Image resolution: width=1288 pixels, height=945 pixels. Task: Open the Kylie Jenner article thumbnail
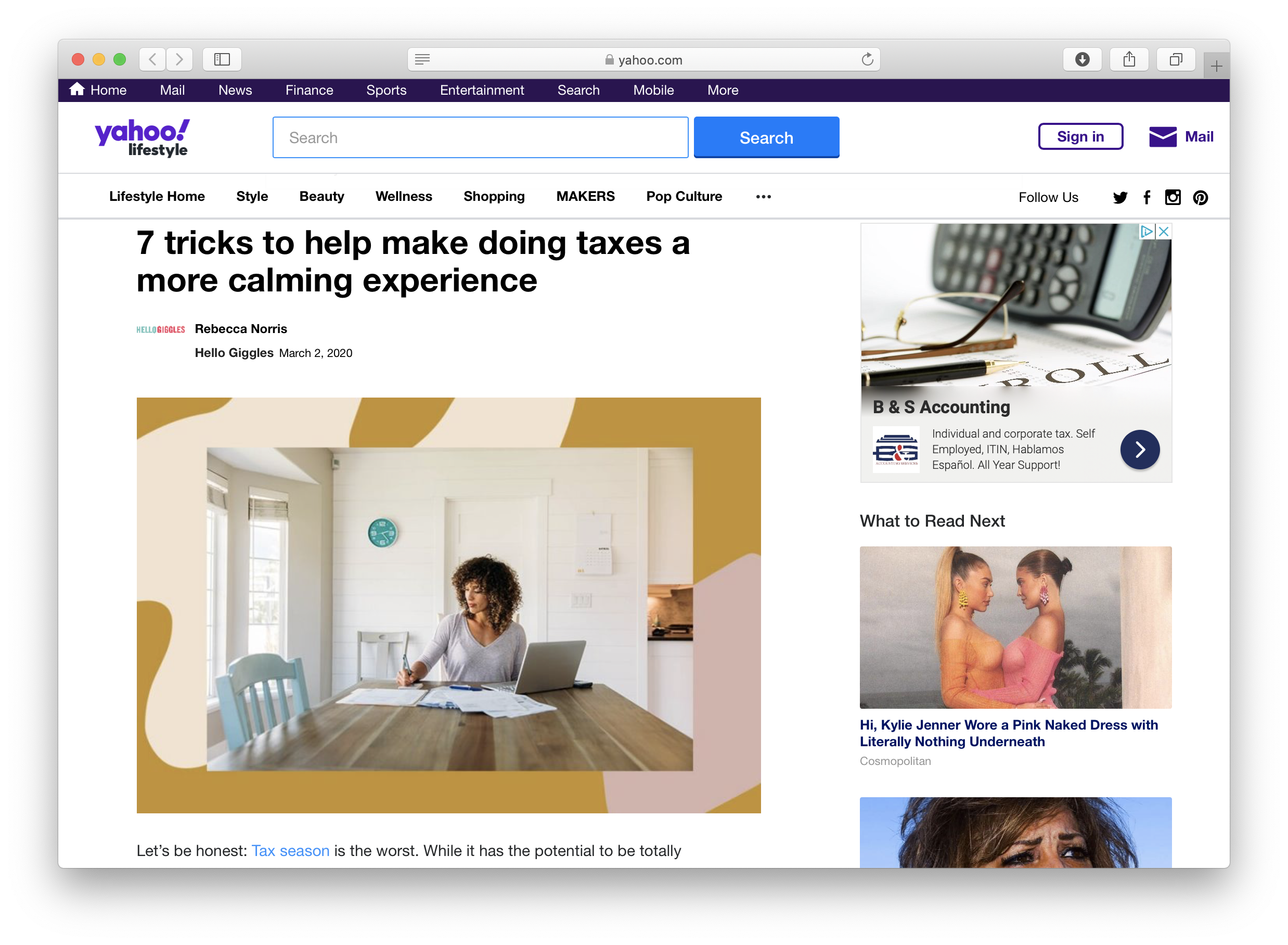(1015, 628)
